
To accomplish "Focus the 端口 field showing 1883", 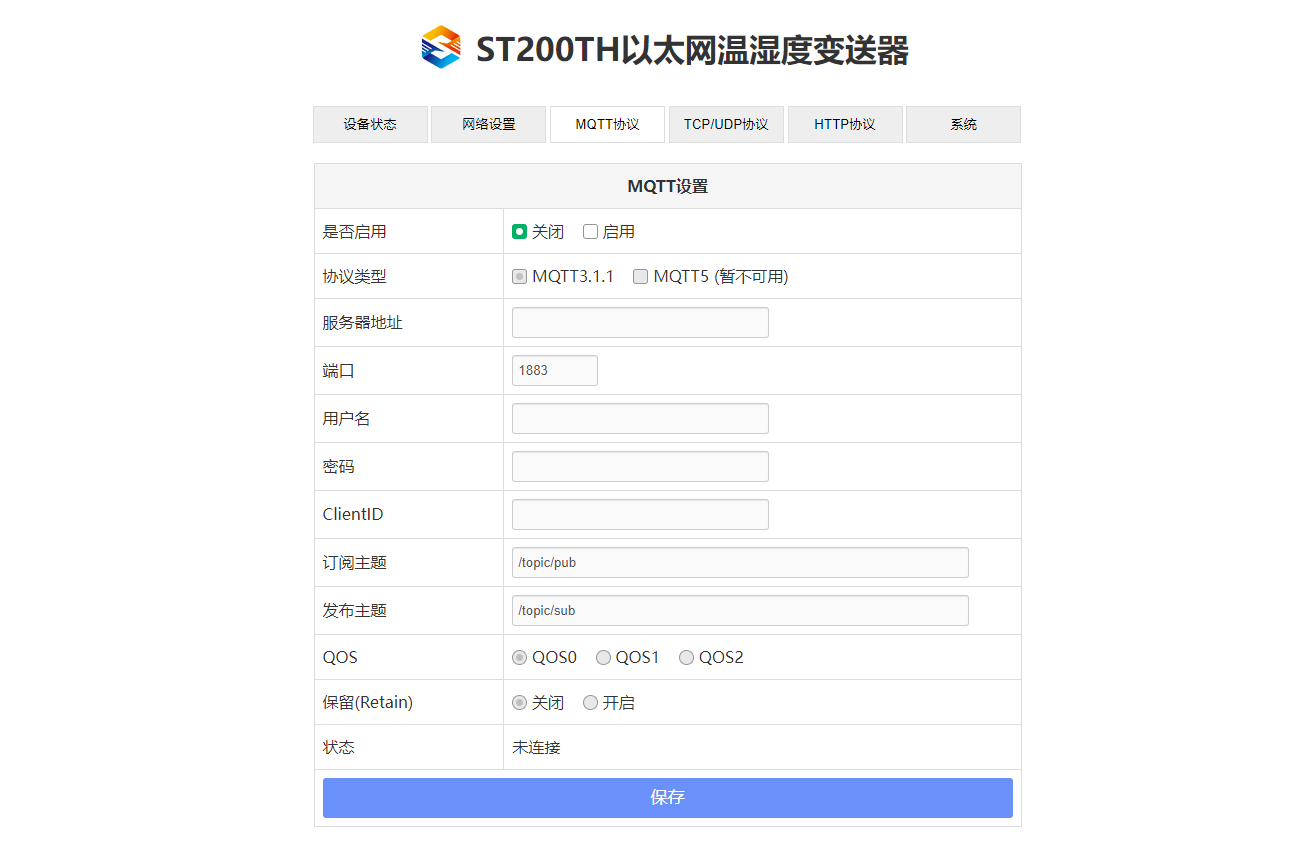I will click(554, 371).
